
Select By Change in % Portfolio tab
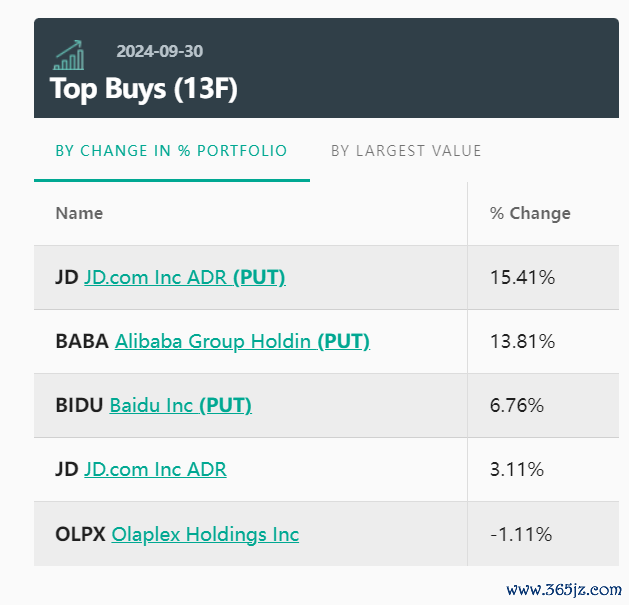pyautogui.click(x=171, y=151)
